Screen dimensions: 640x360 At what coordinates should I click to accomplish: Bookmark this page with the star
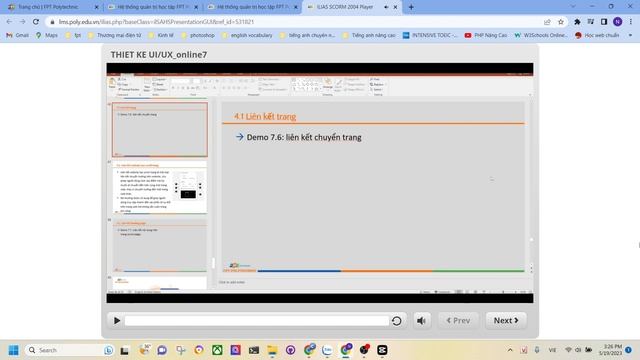pos(561,22)
